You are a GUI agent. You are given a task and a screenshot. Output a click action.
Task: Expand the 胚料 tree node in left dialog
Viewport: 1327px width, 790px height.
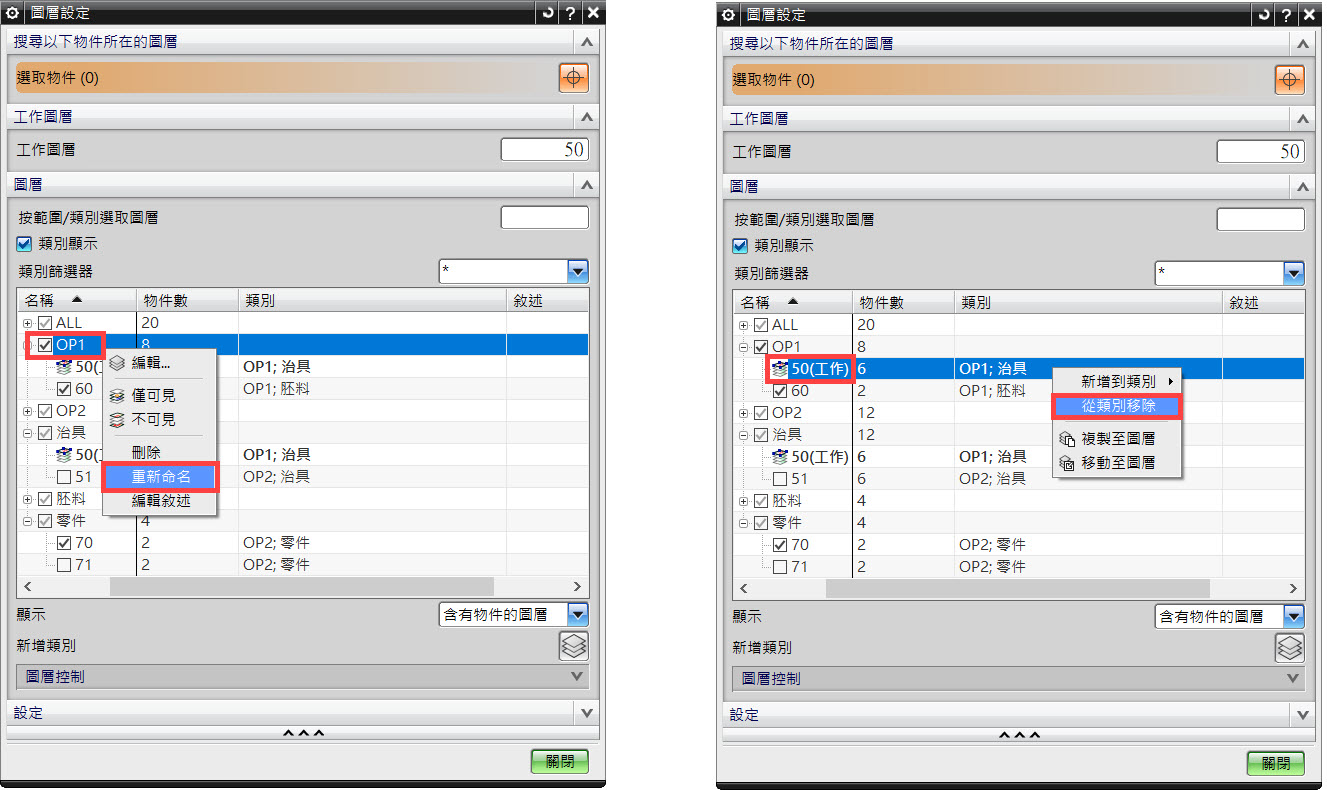coord(27,499)
